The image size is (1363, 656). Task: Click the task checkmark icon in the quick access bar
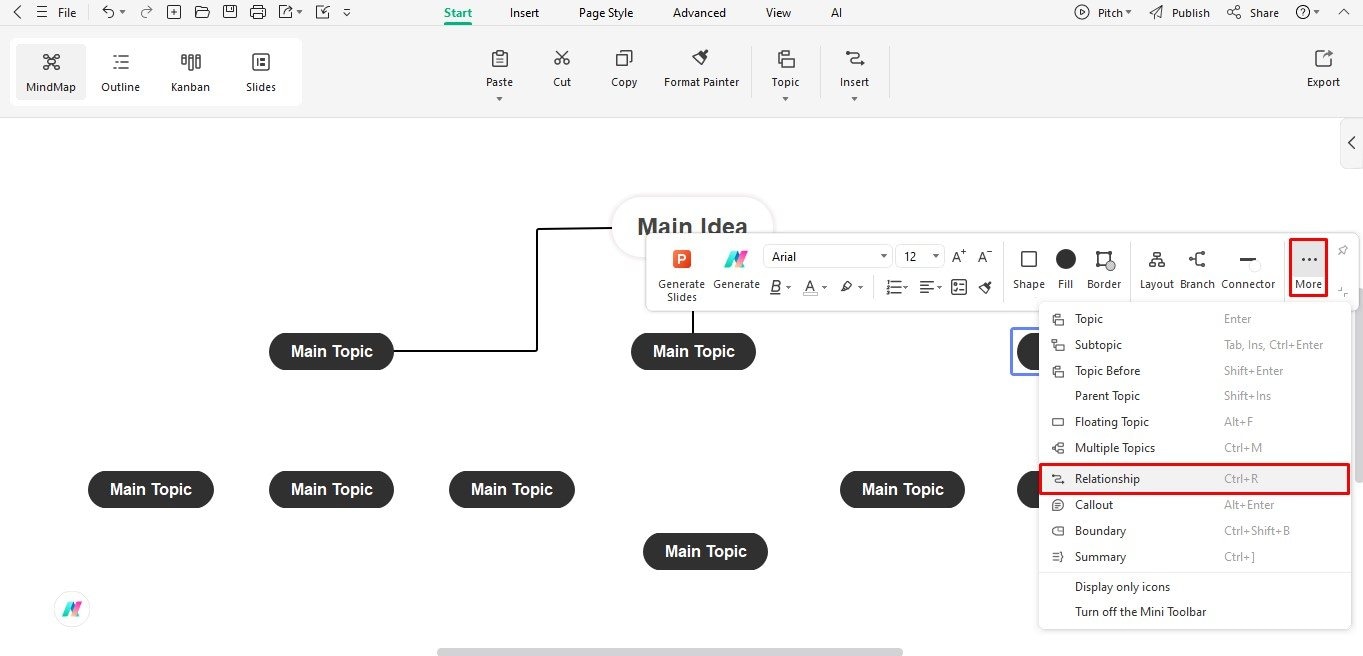coord(322,13)
